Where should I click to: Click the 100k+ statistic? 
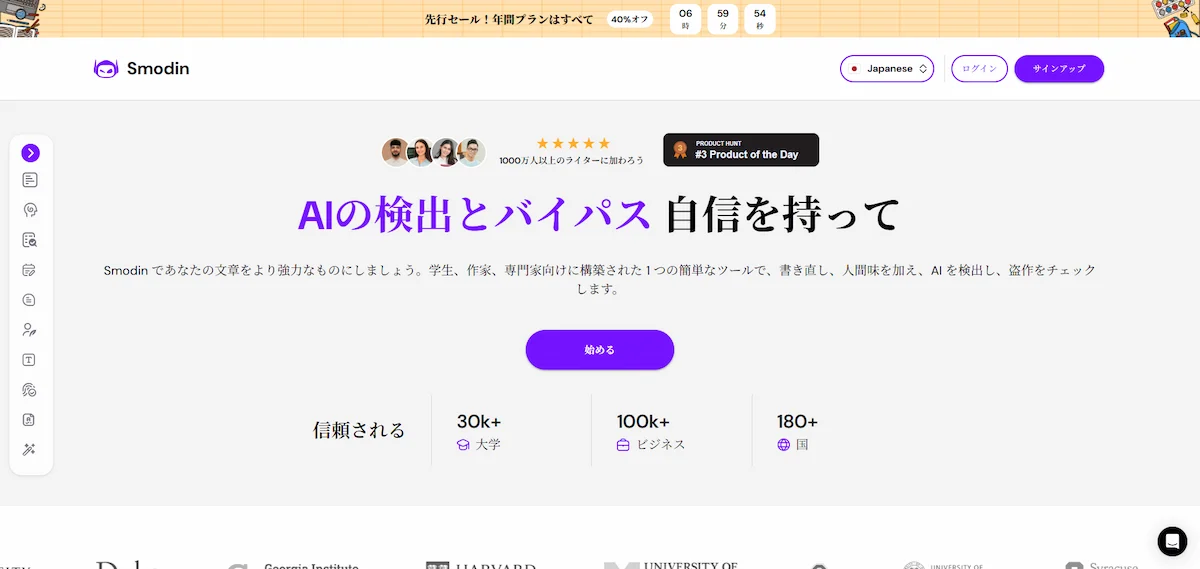[x=643, y=421]
